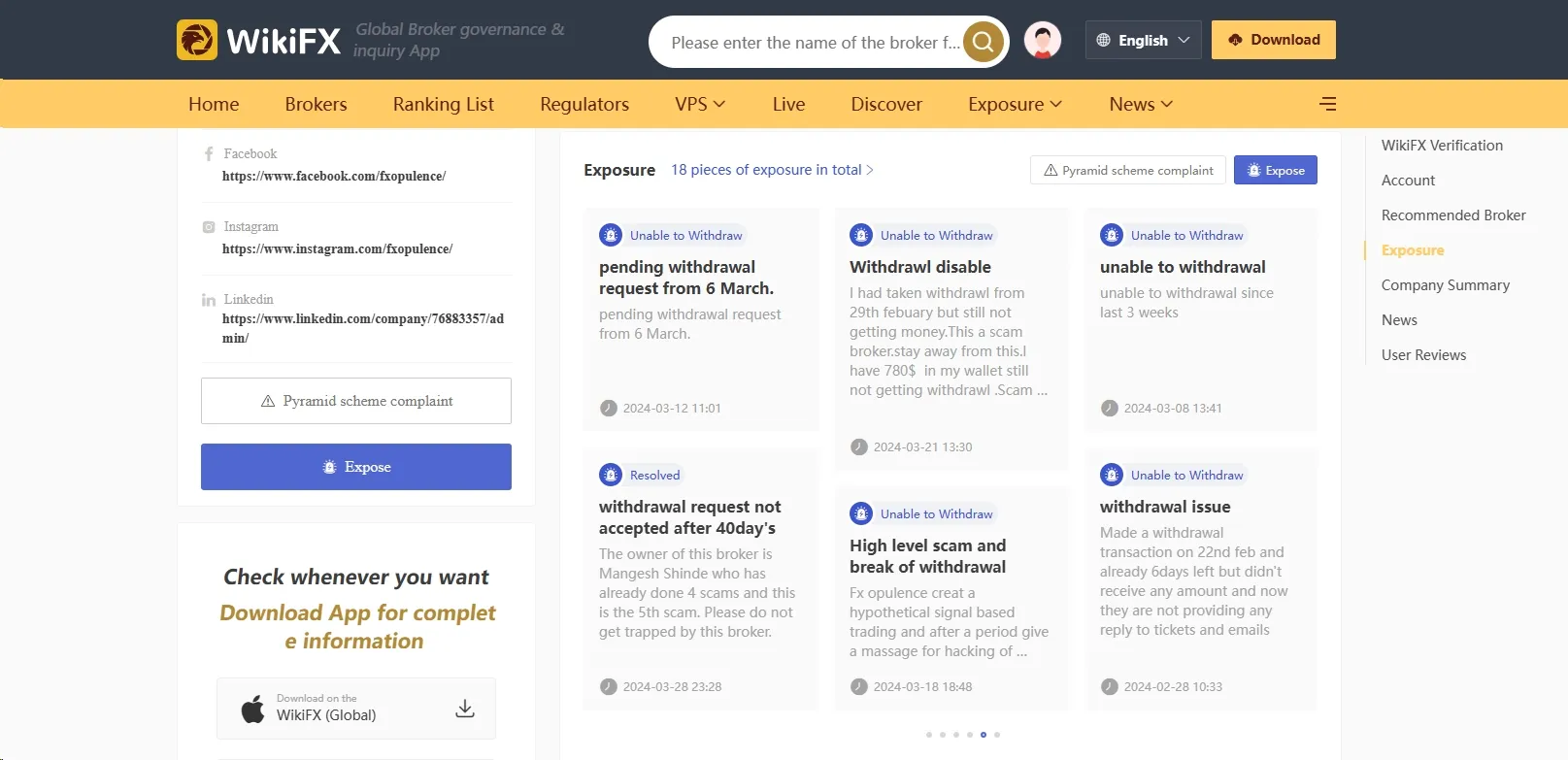Click small Expose button near Exposure heading
The image size is (1568, 760).
pos(1276,170)
